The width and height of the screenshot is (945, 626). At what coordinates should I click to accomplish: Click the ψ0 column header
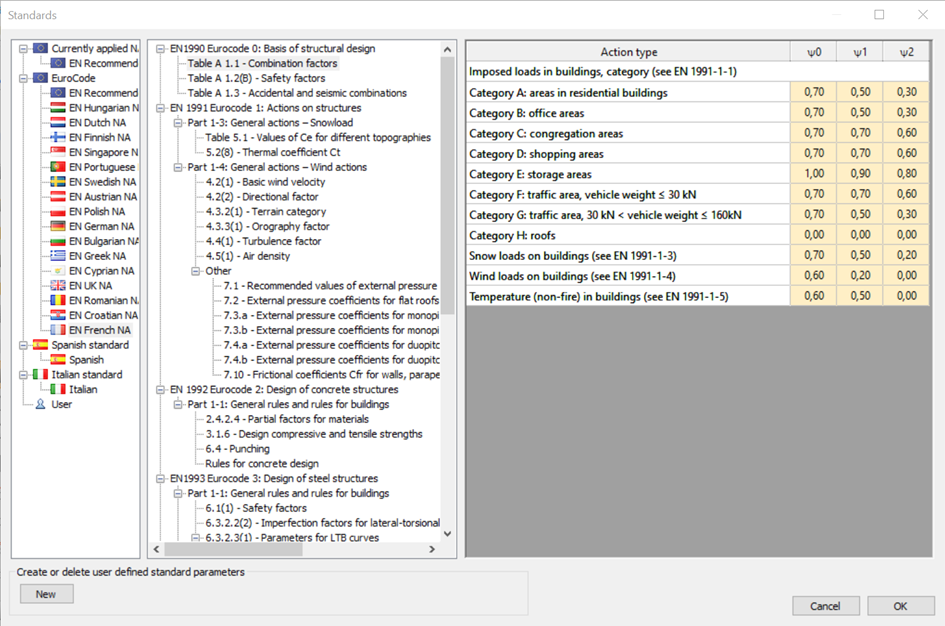(x=814, y=52)
